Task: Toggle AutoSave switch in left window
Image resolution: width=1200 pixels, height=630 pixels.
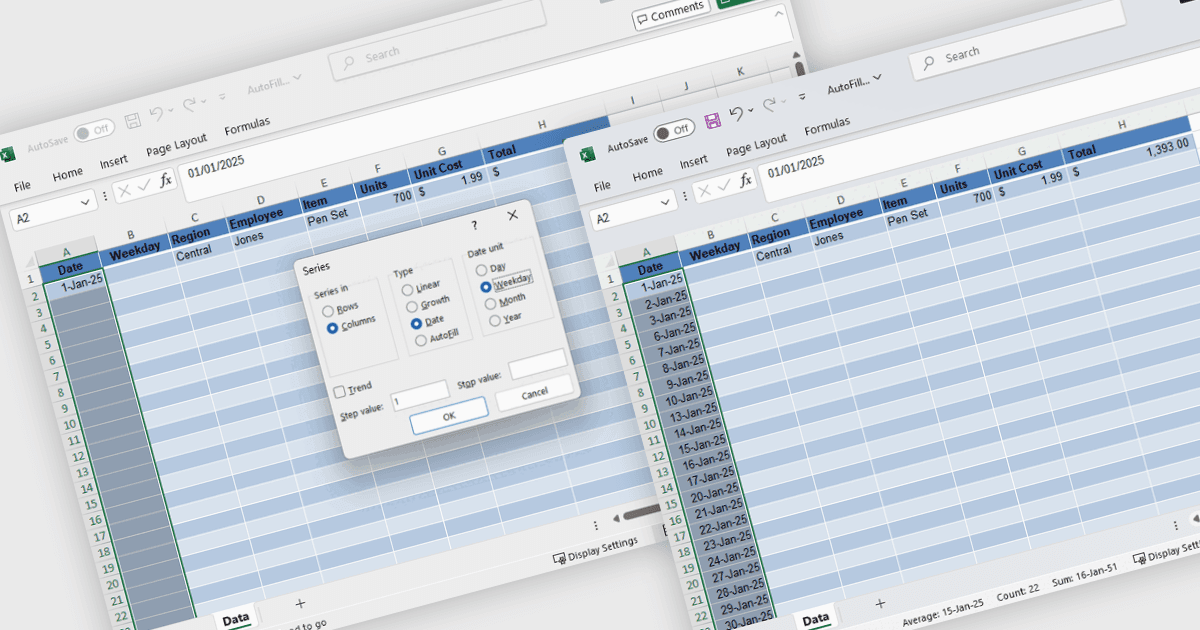Action: pyautogui.click(x=94, y=131)
